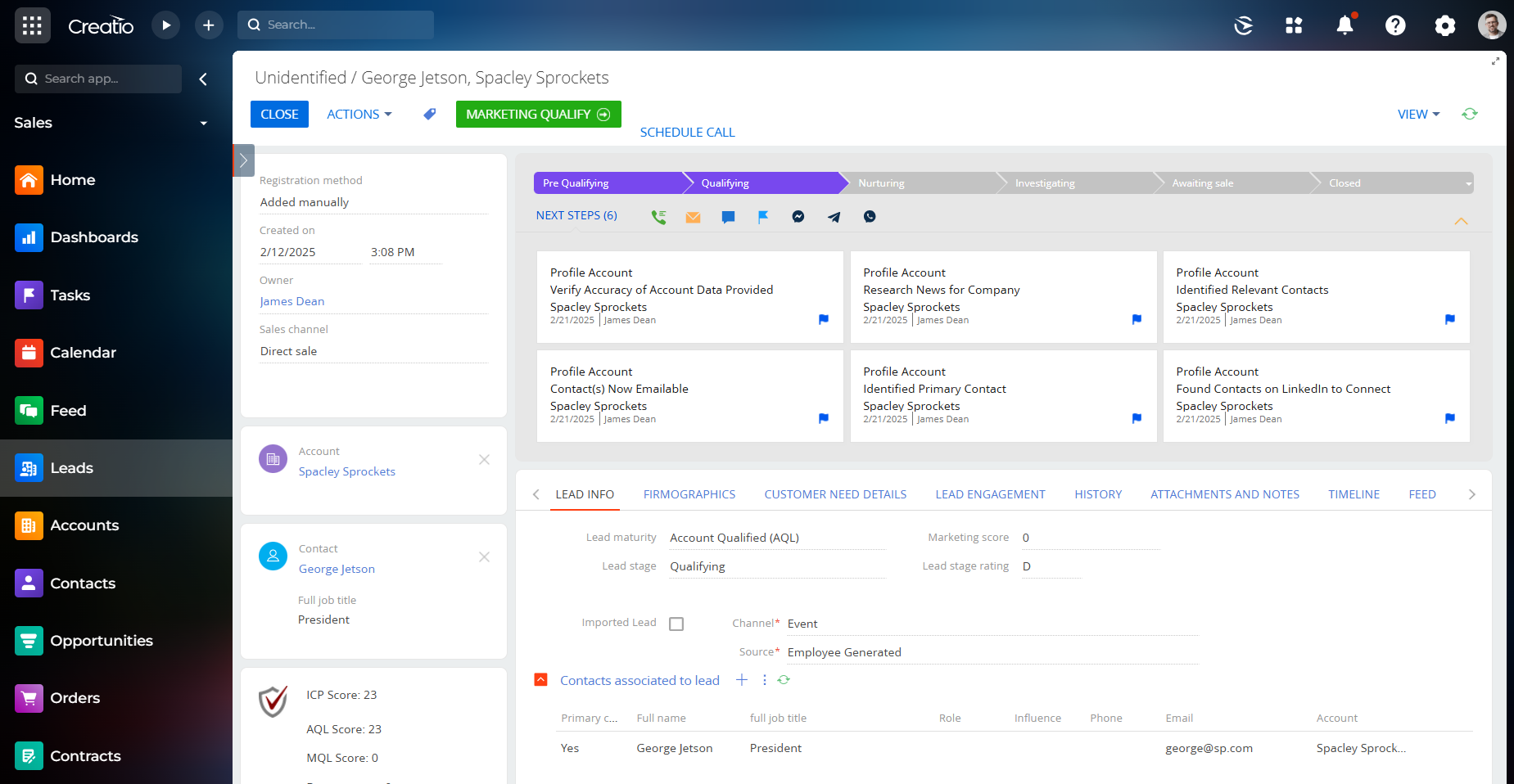Click flag on Verify Accuracy of Account Data card
Image resolution: width=1514 pixels, height=784 pixels.
pos(824,319)
